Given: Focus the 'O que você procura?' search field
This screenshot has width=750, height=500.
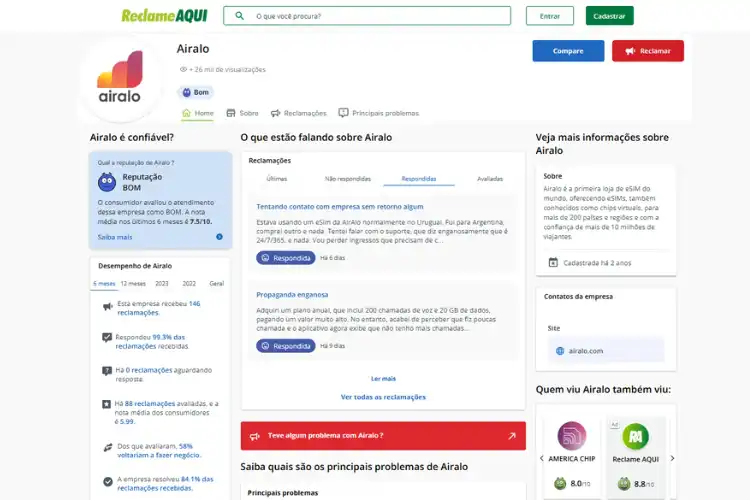Looking at the screenshot, I should click(x=367, y=16).
